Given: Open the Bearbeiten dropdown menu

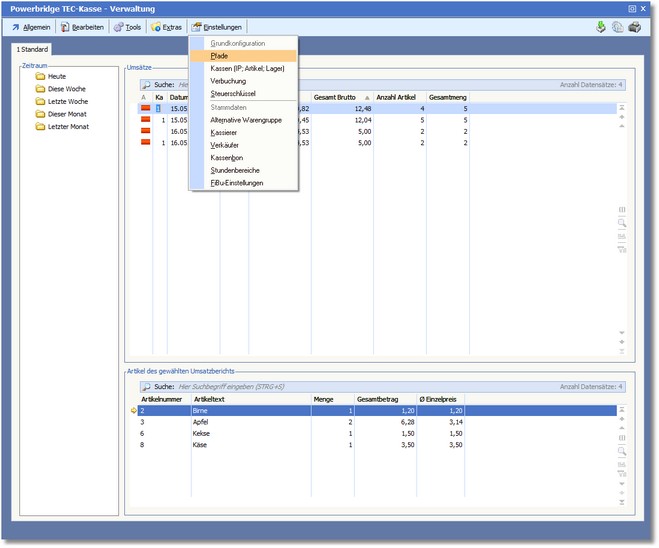Looking at the screenshot, I should pyautogui.click(x=83, y=27).
